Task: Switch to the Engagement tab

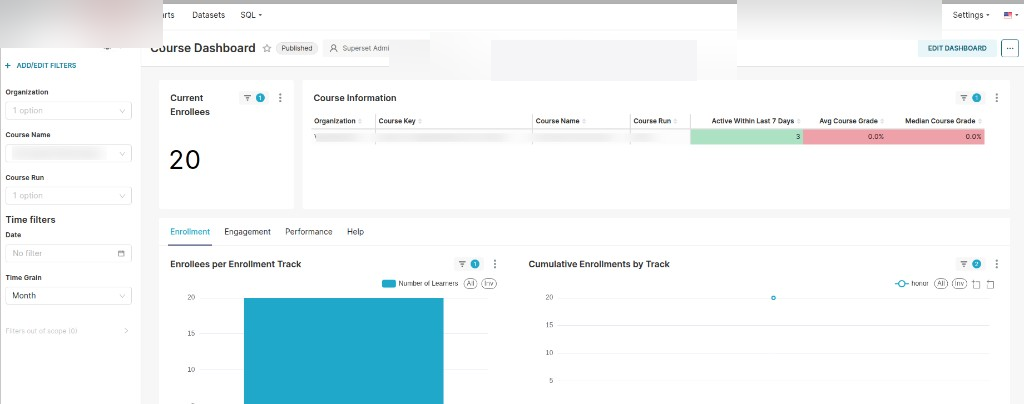Action: [248, 232]
